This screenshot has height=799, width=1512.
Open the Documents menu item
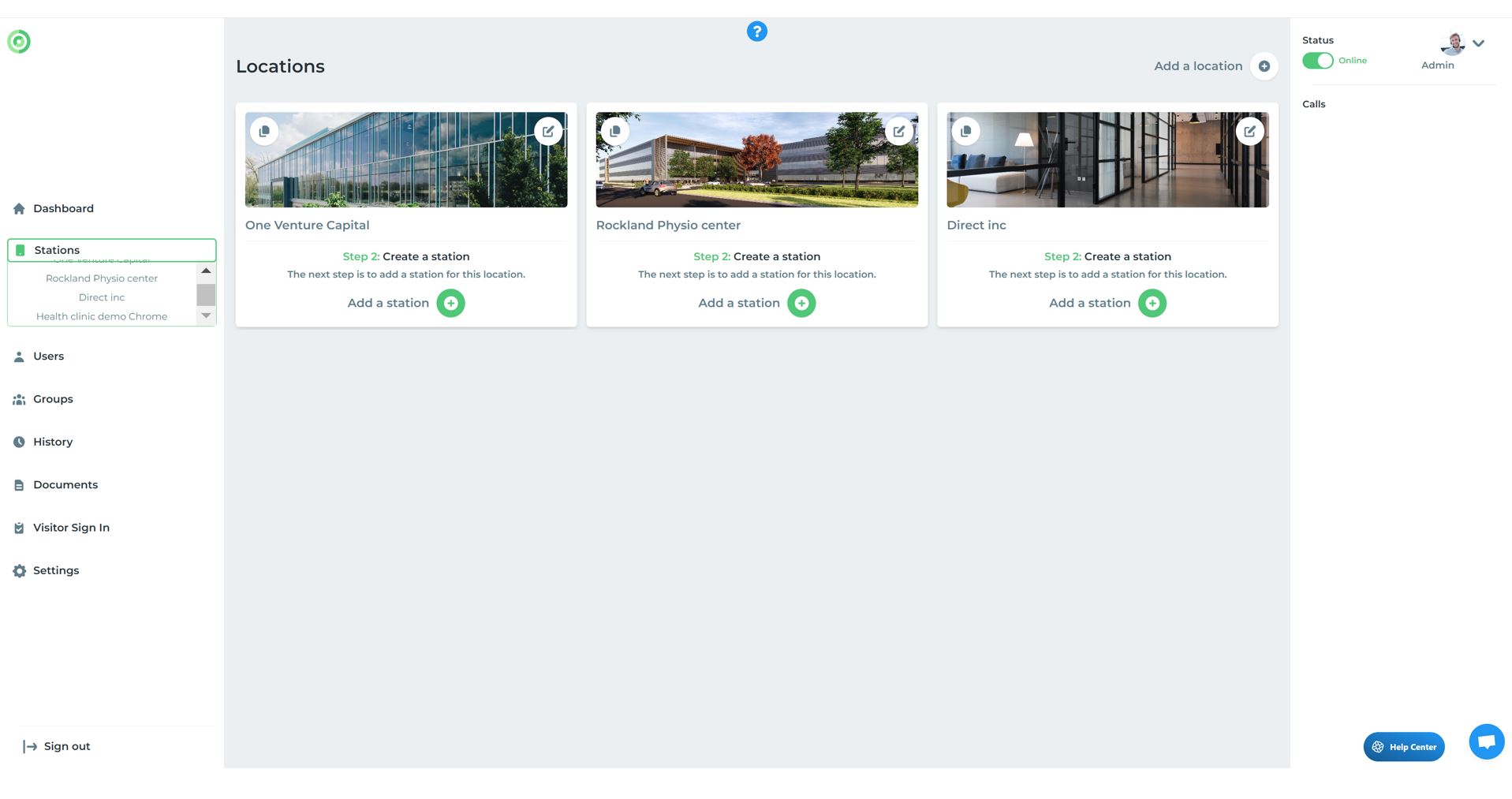pos(65,485)
